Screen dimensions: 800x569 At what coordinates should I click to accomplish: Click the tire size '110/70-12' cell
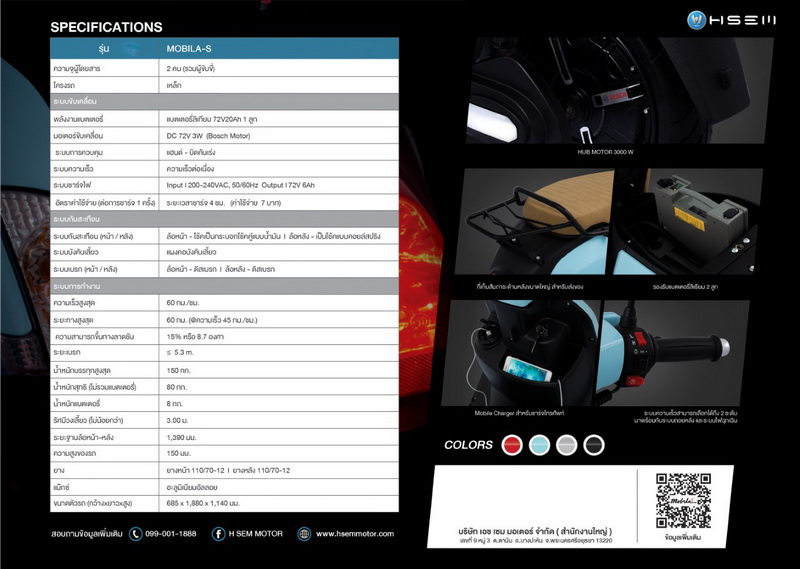point(279,470)
